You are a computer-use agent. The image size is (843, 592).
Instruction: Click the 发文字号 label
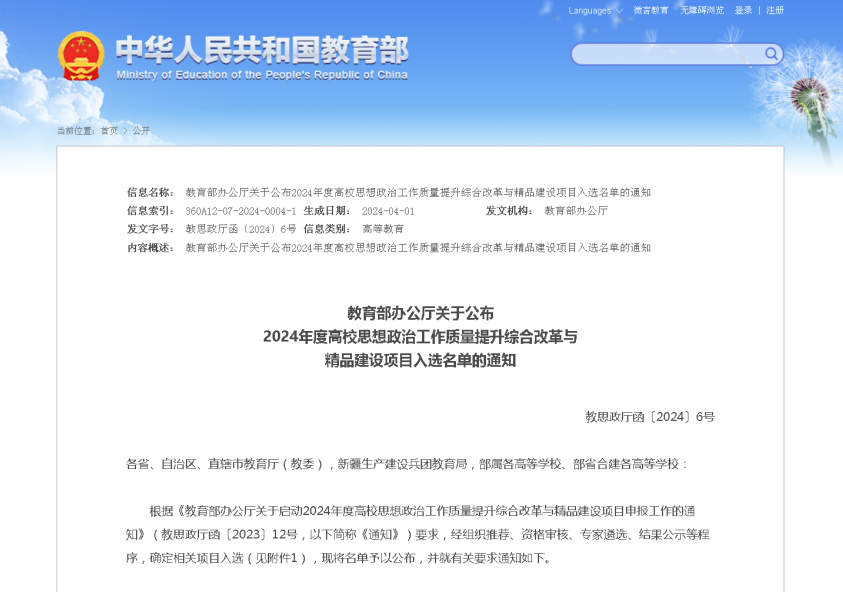[x=150, y=229]
